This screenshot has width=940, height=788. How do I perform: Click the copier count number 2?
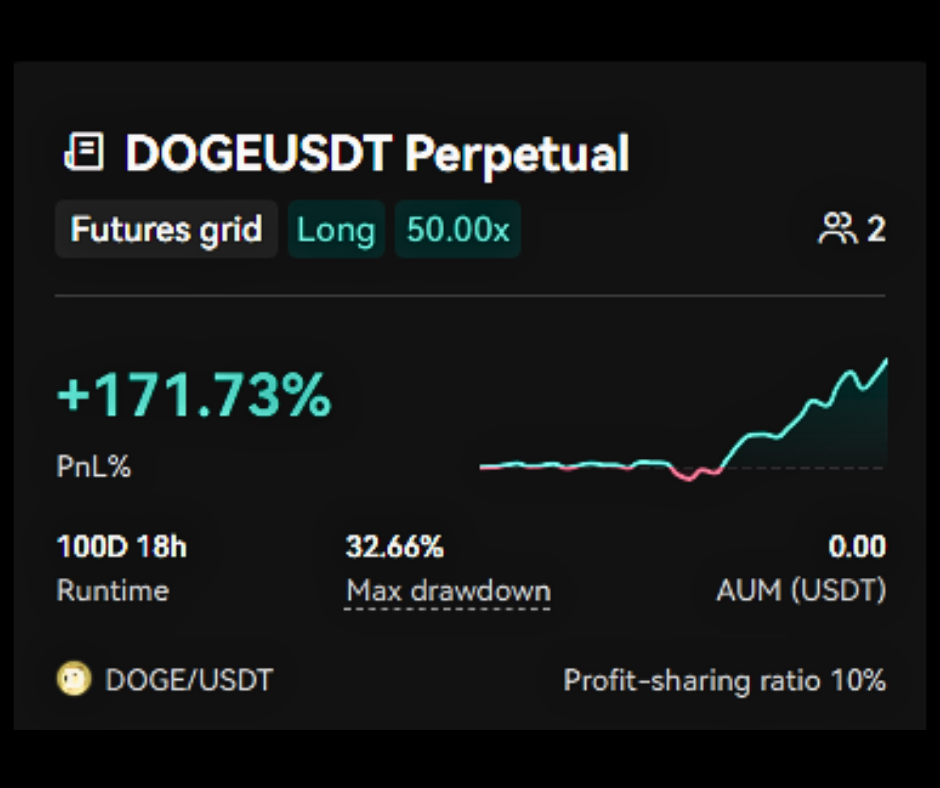tap(876, 230)
